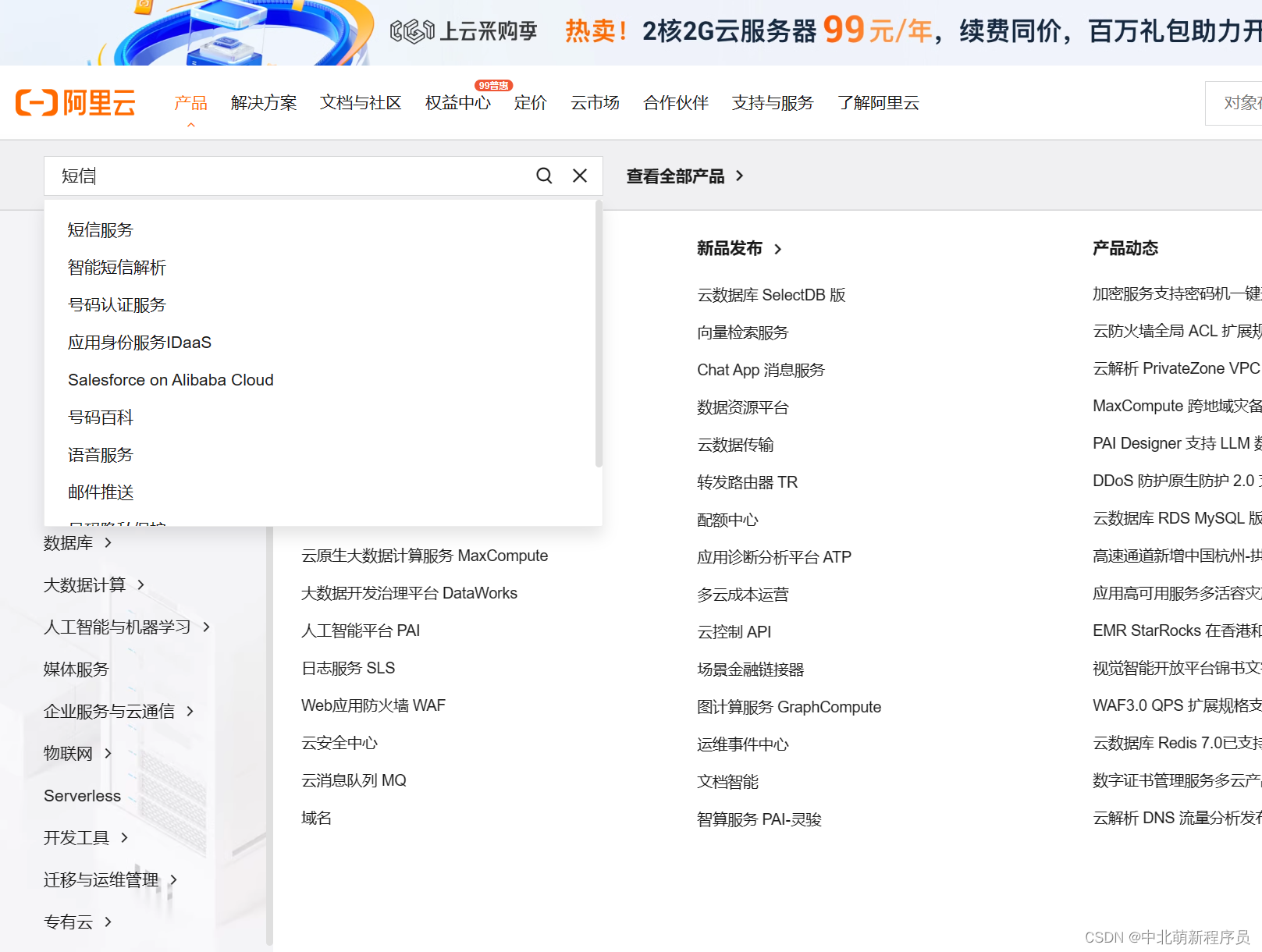This screenshot has height=952, width=1262.
Task: Open 运维事件中心 link
Action: (x=743, y=744)
